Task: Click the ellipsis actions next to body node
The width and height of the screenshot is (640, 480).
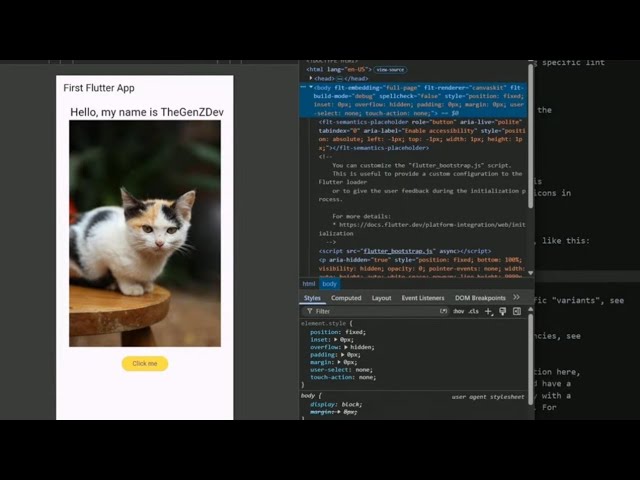Action: coord(303,87)
